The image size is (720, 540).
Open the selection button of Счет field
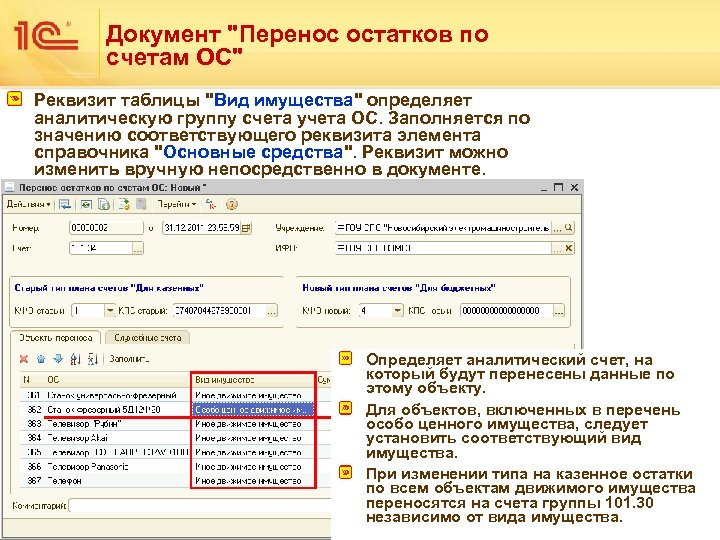point(138,248)
